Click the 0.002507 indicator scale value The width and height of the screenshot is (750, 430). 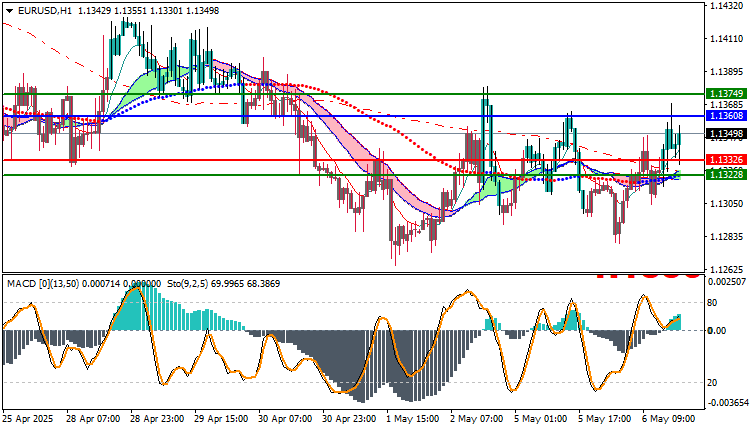(x=727, y=281)
